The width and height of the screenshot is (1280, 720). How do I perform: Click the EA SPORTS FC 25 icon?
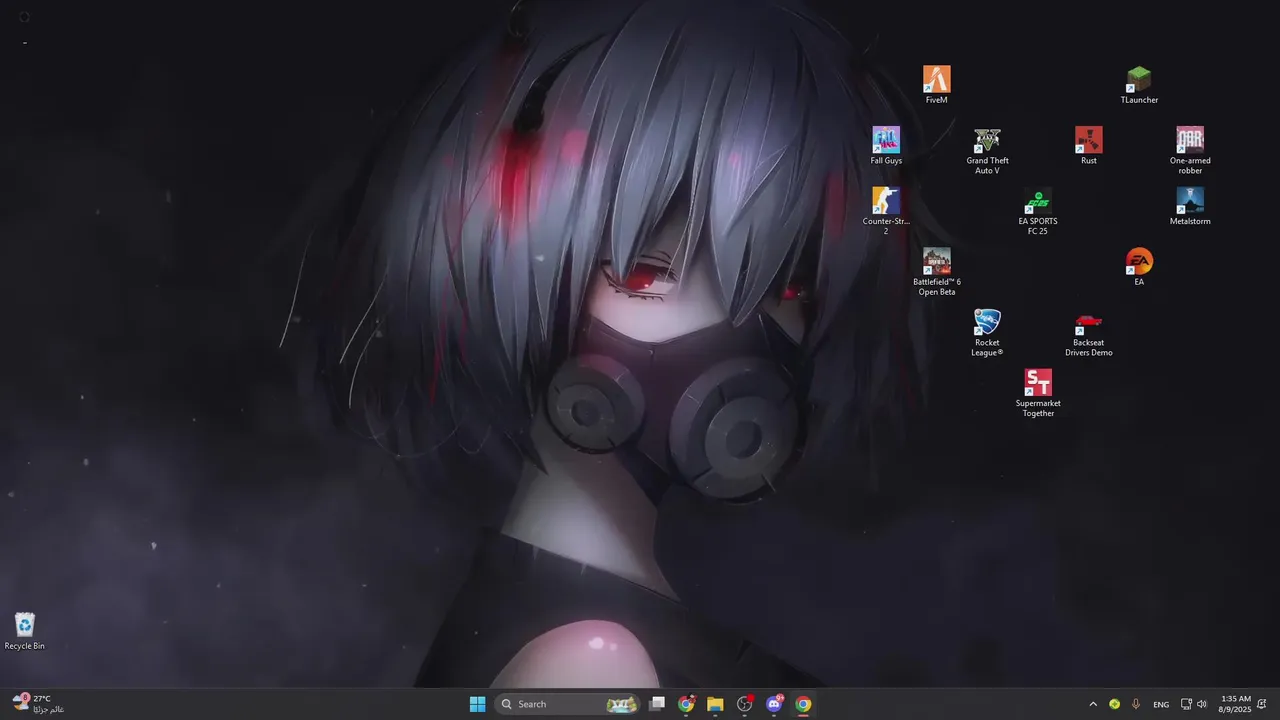pos(1038,211)
